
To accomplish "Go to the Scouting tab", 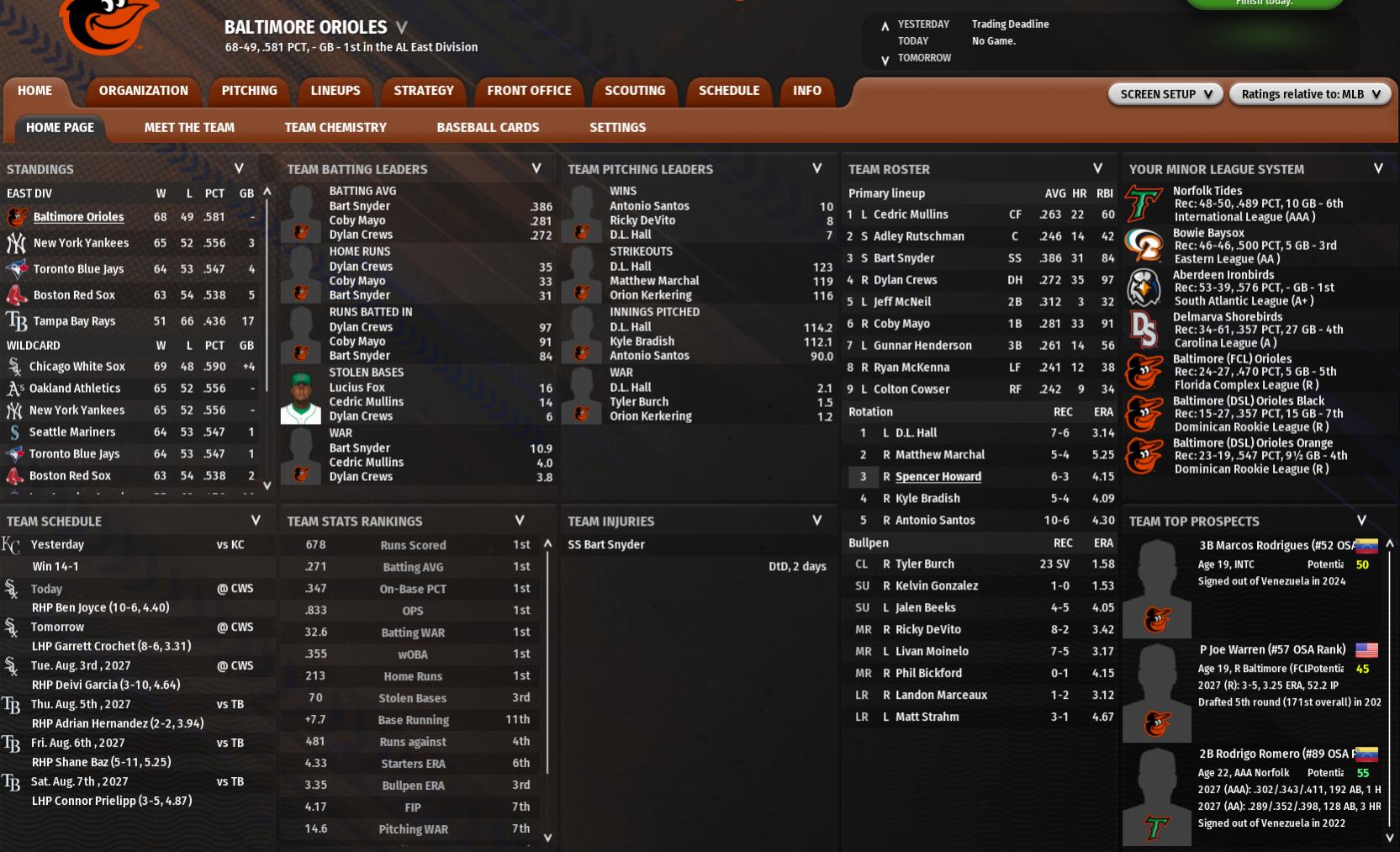I will tap(635, 91).
